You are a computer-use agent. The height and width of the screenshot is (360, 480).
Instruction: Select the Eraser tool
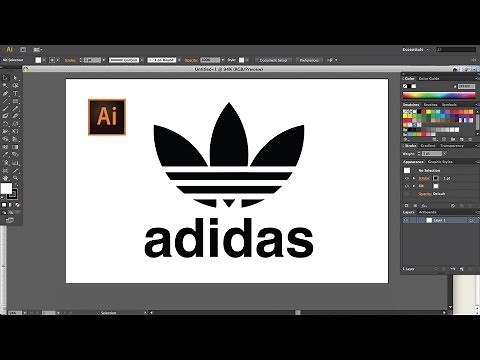click(x=15, y=116)
